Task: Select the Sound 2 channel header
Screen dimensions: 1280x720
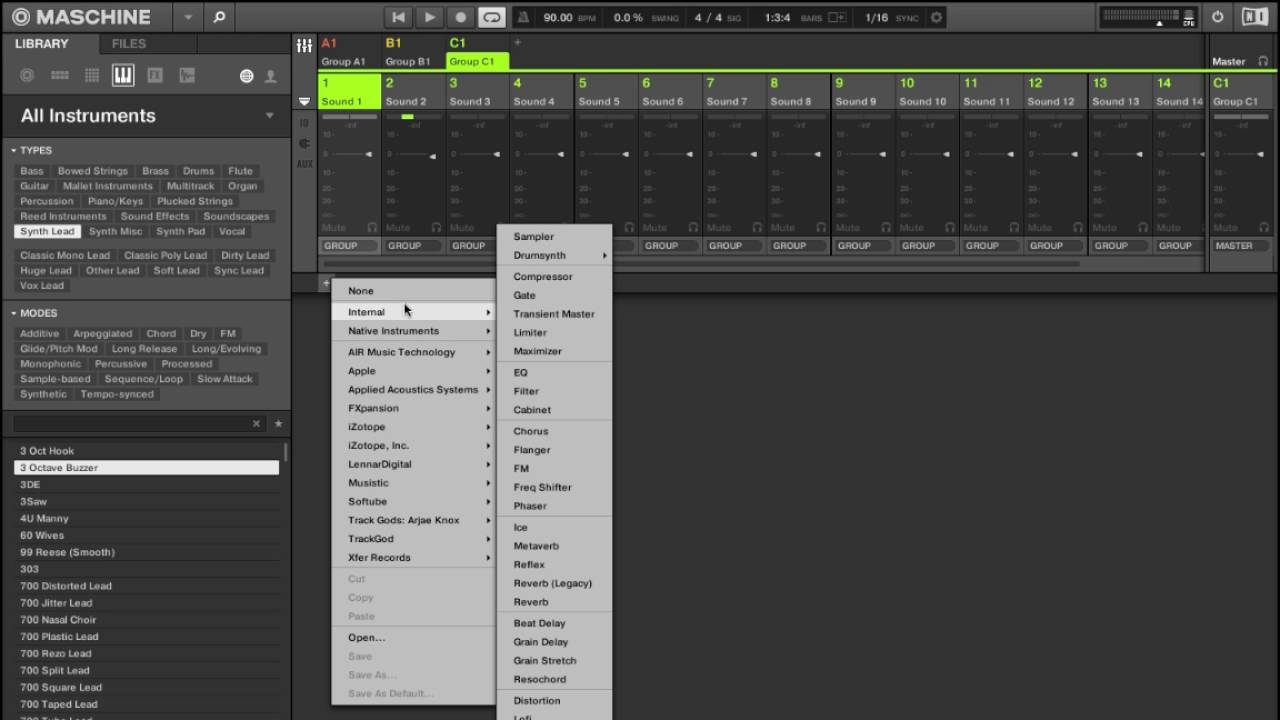Action: pos(413,91)
